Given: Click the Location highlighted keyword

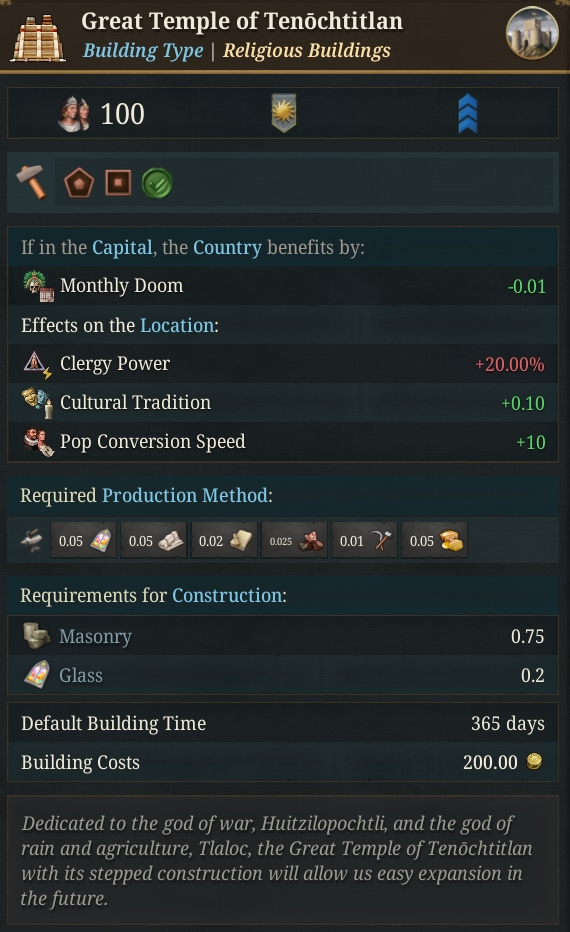Looking at the screenshot, I should (x=177, y=325).
